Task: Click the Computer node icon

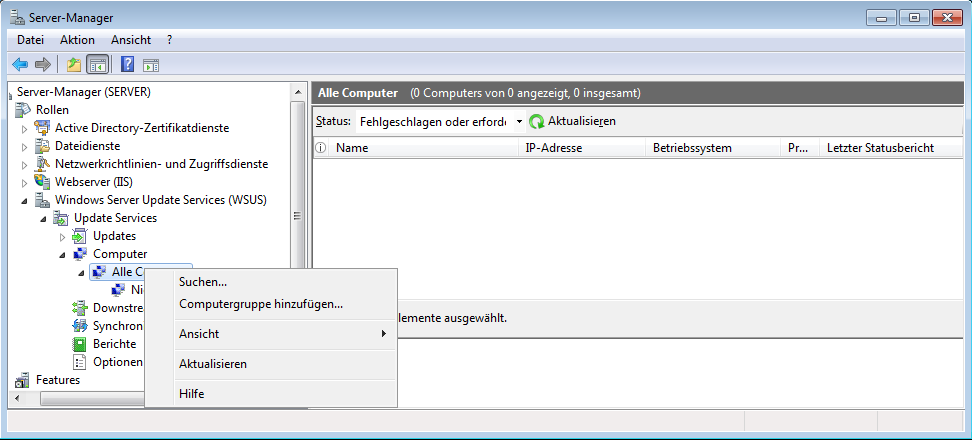Action: coord(81,254)
